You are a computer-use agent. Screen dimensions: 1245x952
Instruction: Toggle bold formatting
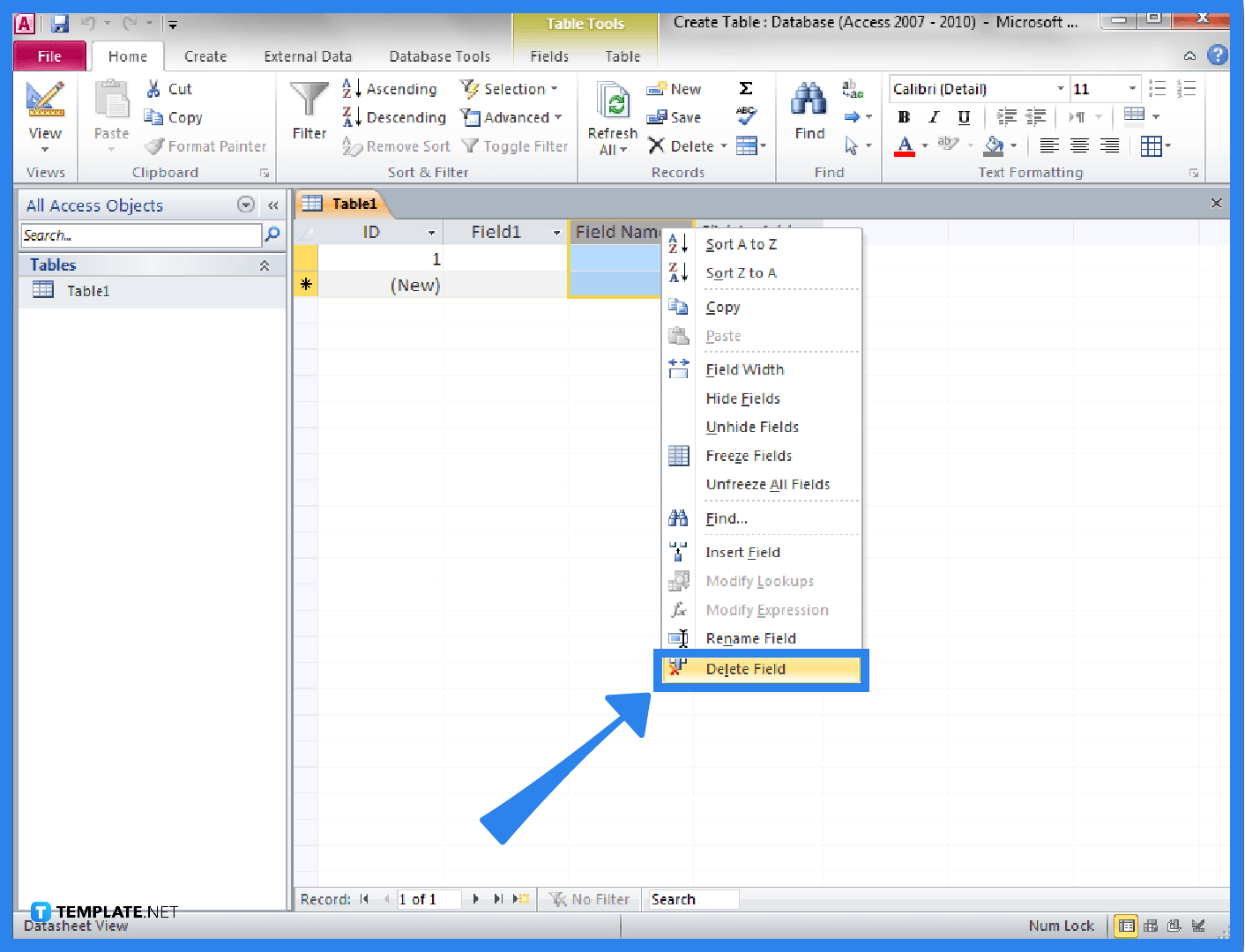(x=902, y=116)
